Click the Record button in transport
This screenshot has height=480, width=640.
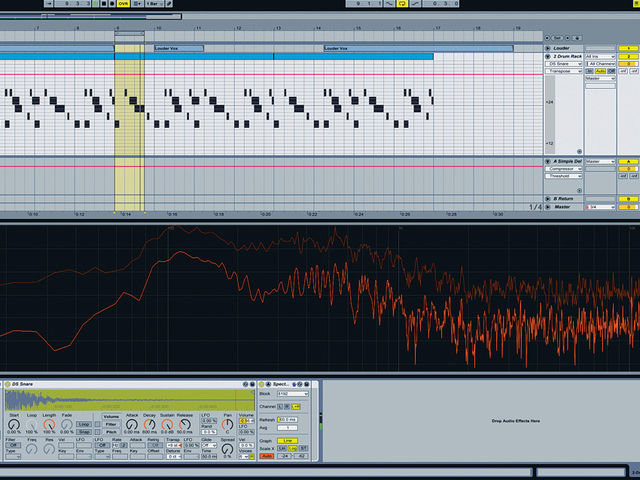[x=112, y=4]
